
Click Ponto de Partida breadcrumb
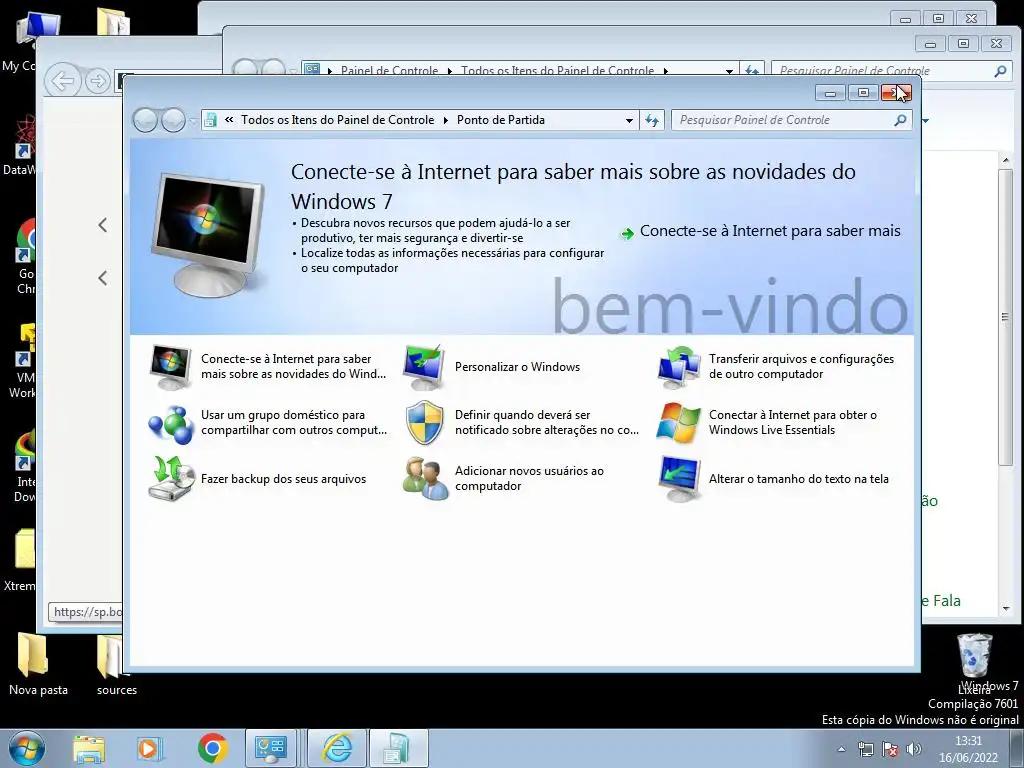point(501,120)
